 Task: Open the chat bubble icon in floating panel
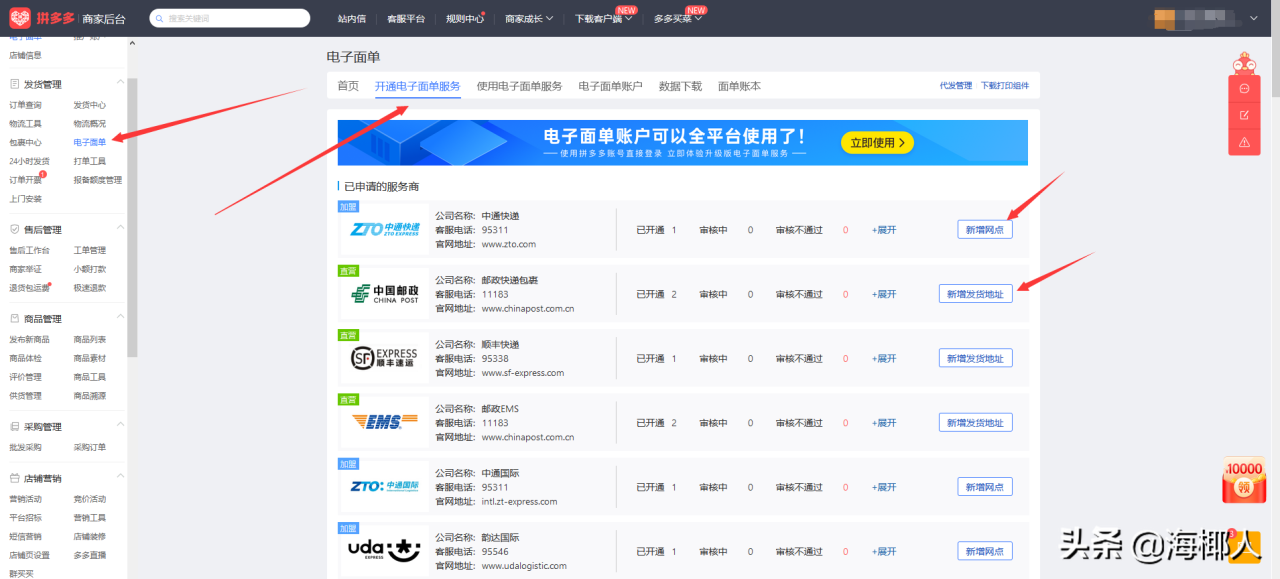point(1244,88)
